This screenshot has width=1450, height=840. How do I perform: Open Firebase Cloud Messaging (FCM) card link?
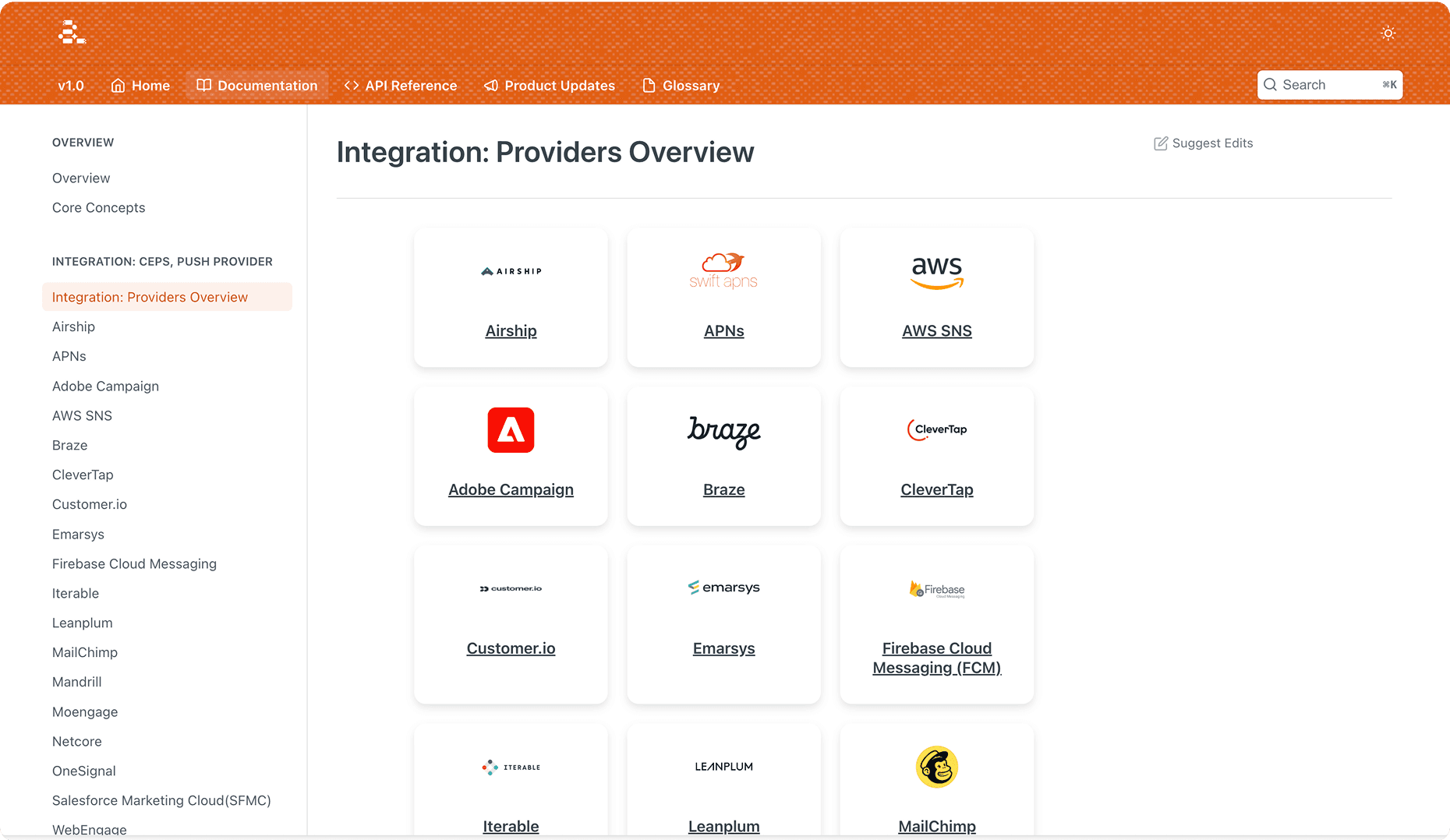pyautogui.click(x=937, y=658)
